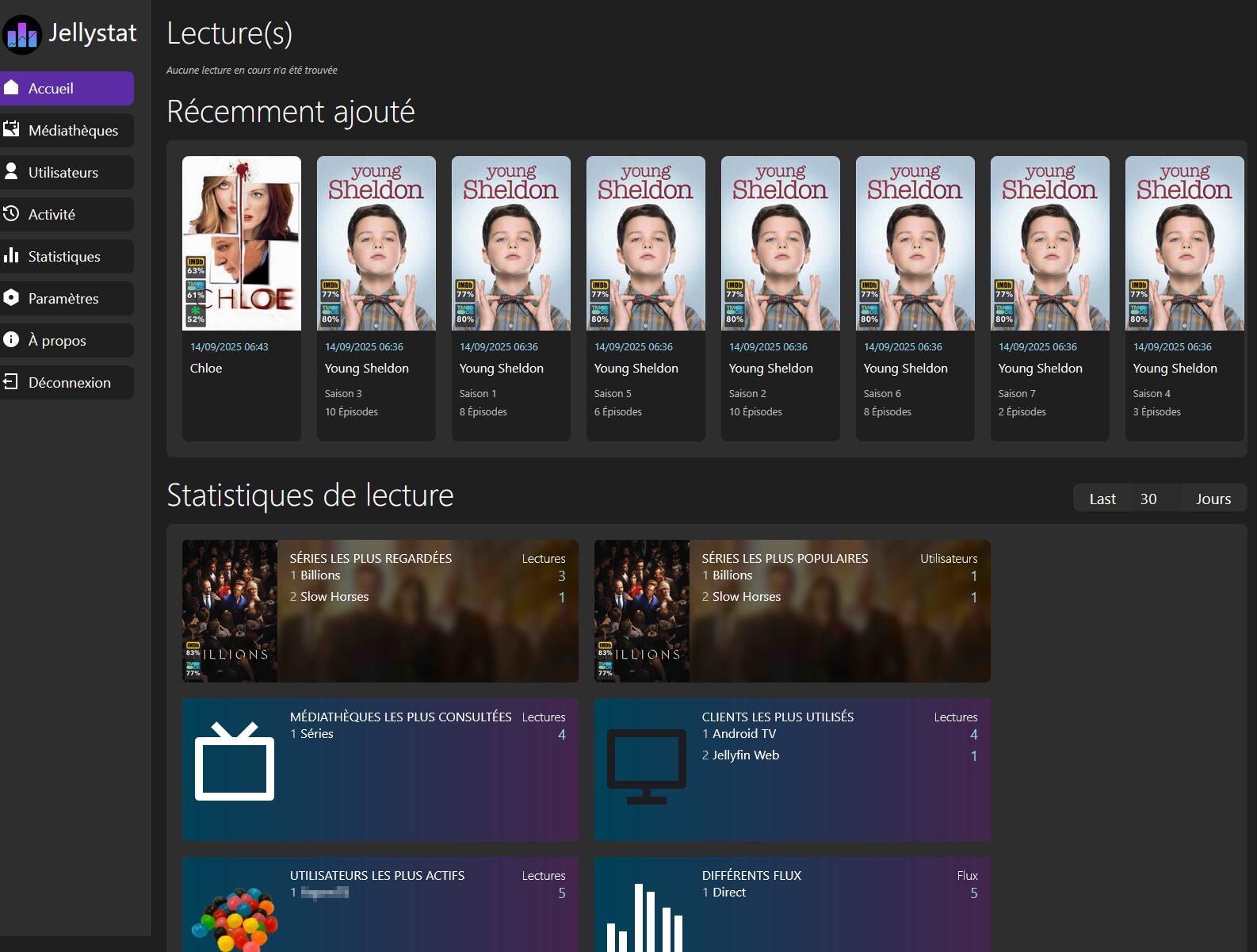Open the Activité section
Image resolution: width=1257 pixels, height=952 pixels.
[x=67, y=214]
